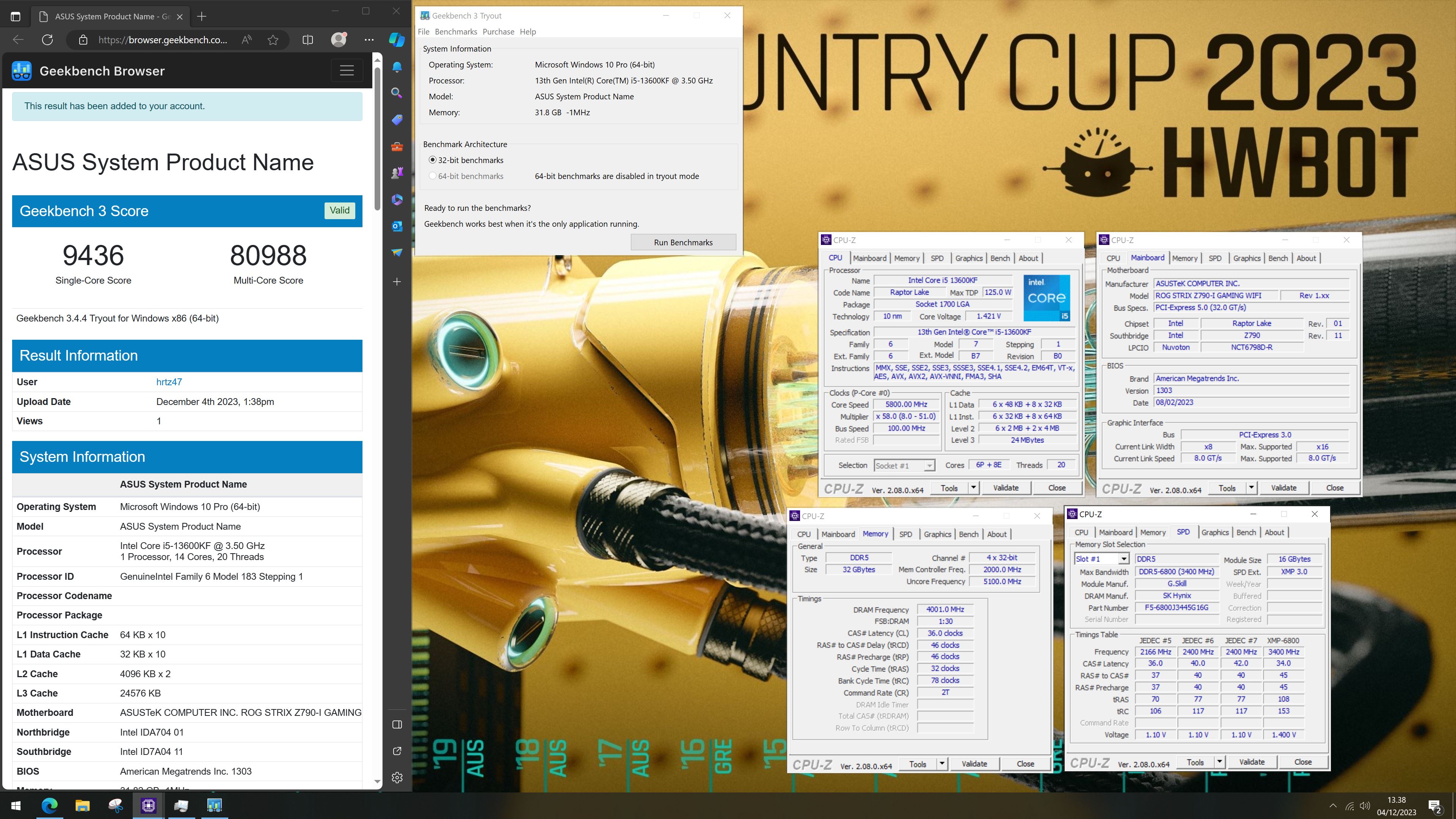The image size is (1456, 819).
Task: Switch to SPD tab in CPU-Z Memory window
Action: click(x=905, y=534)
